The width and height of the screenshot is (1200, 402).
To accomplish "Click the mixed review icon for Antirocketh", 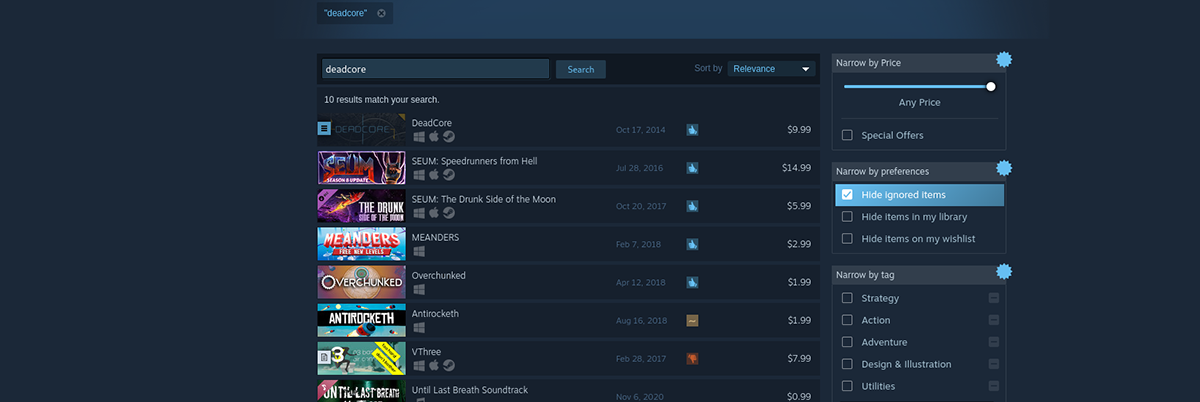I will tap(692, 320).
